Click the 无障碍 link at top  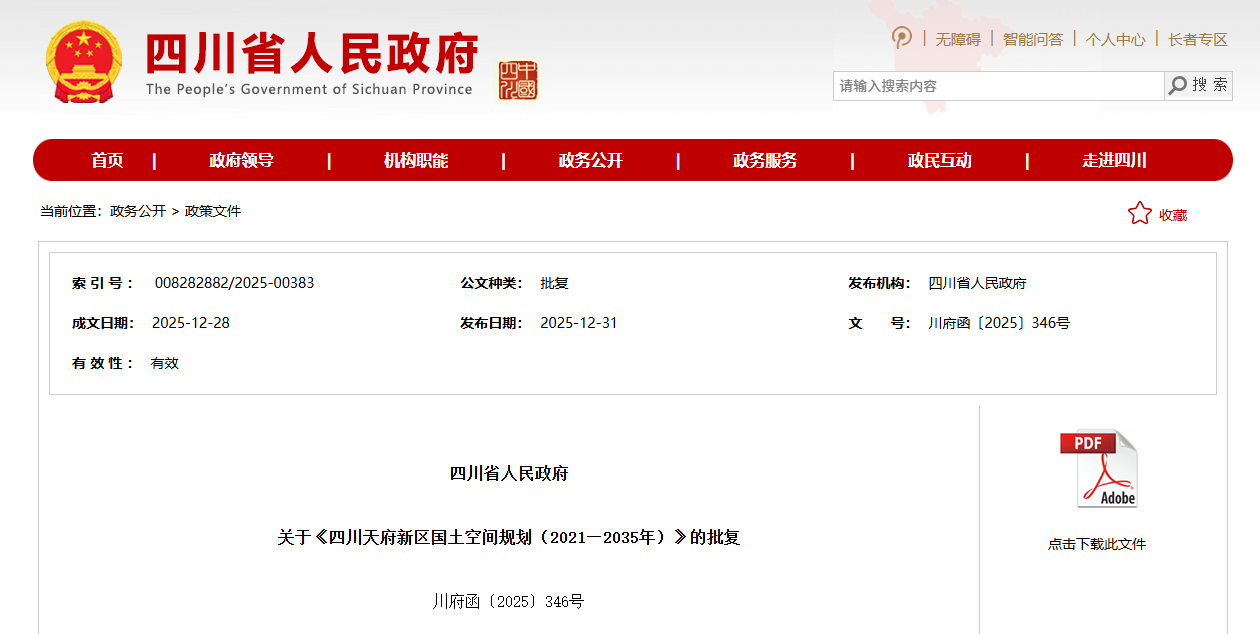tap(957, 39)
